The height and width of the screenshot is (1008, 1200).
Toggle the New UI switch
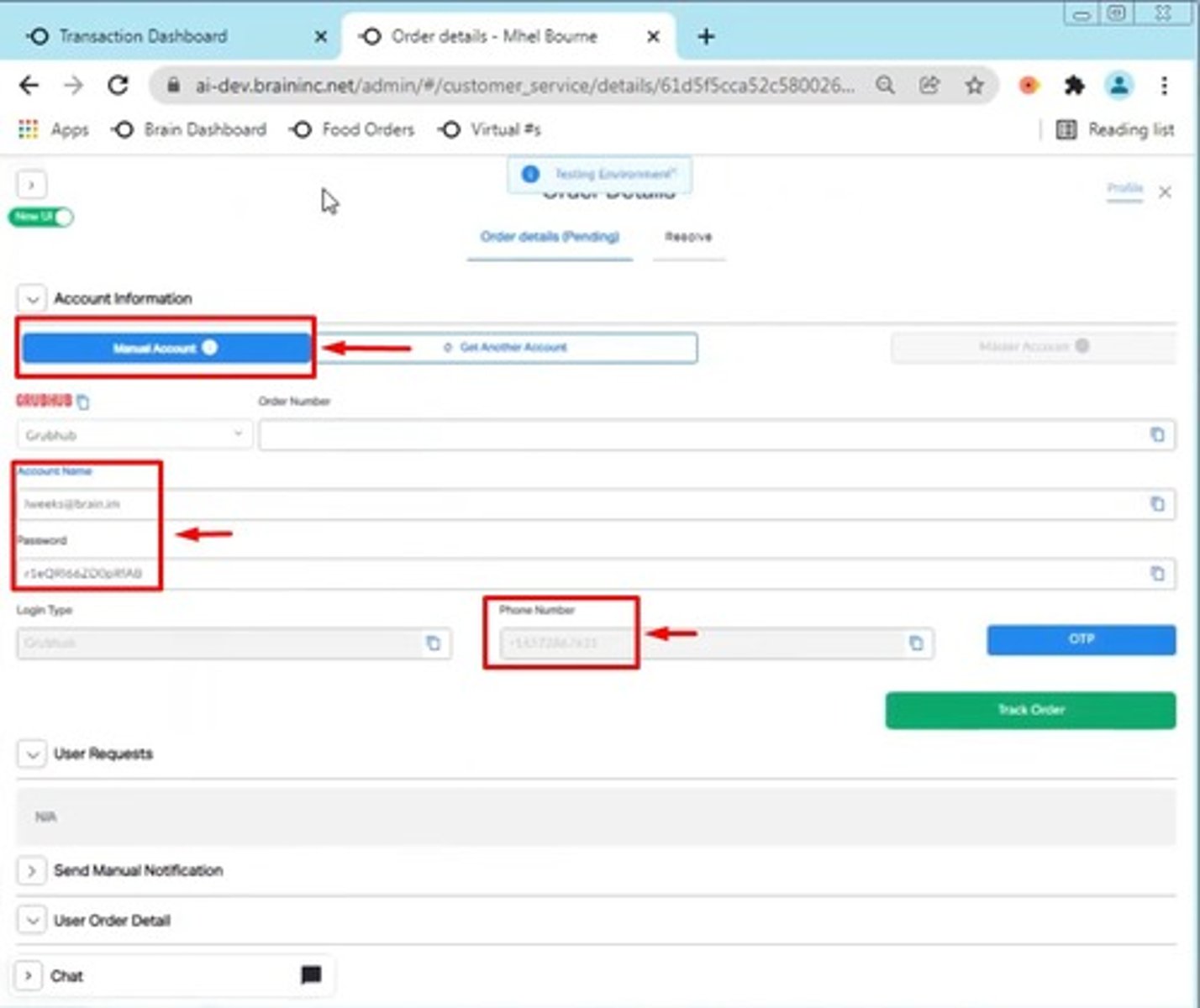click(x=40, y=217)
